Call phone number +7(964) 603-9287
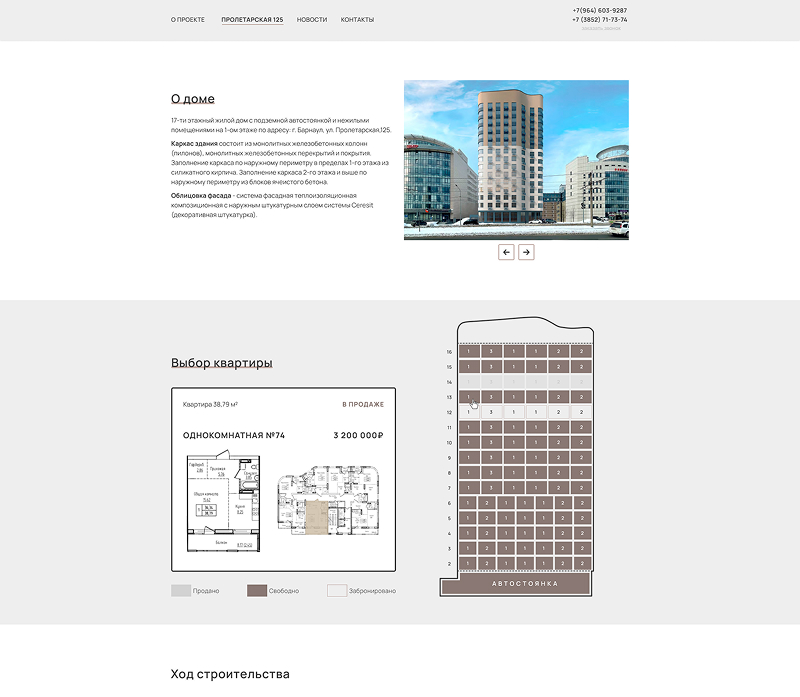The height and width of the screenshot is (697, 800). (600, 10)
